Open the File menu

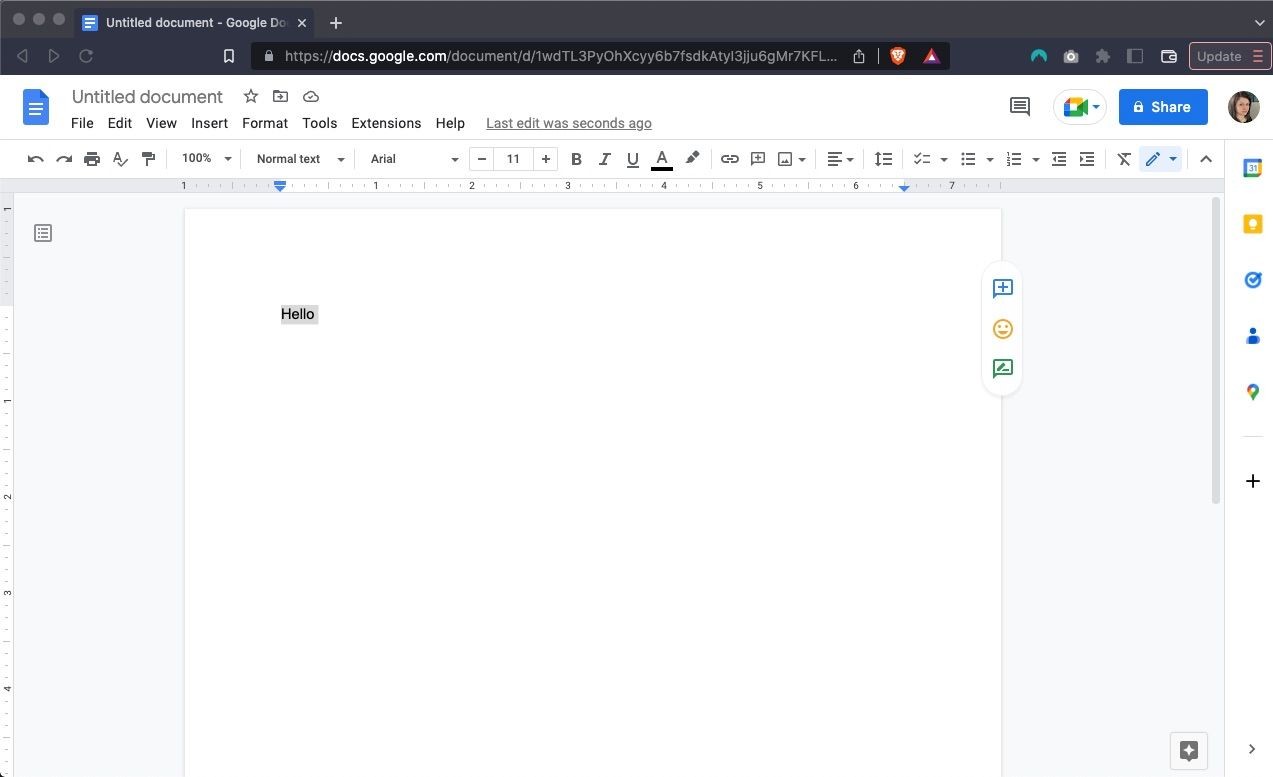coord(82,123)
